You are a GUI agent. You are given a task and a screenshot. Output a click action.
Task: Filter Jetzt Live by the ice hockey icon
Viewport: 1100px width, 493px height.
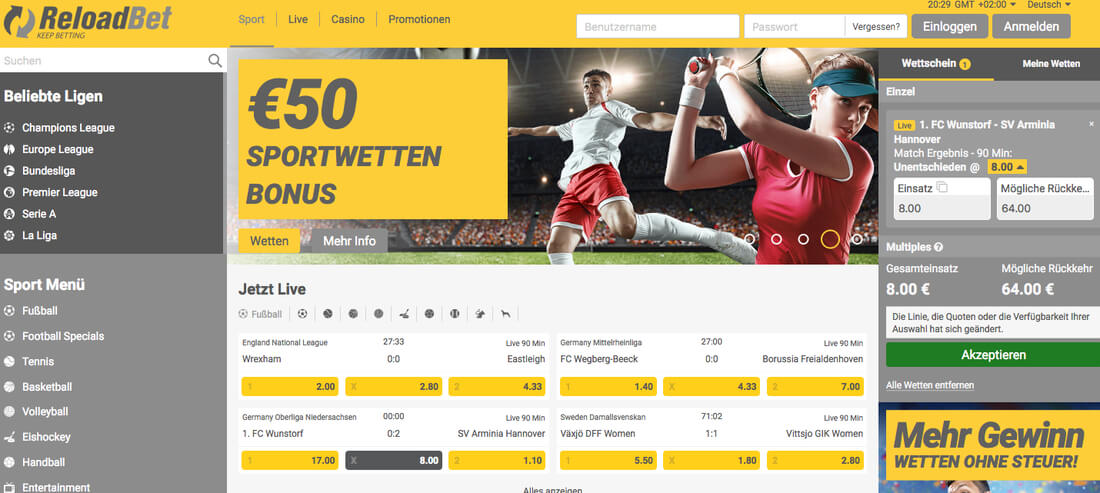pyautogui.click(x=404, y=314)
